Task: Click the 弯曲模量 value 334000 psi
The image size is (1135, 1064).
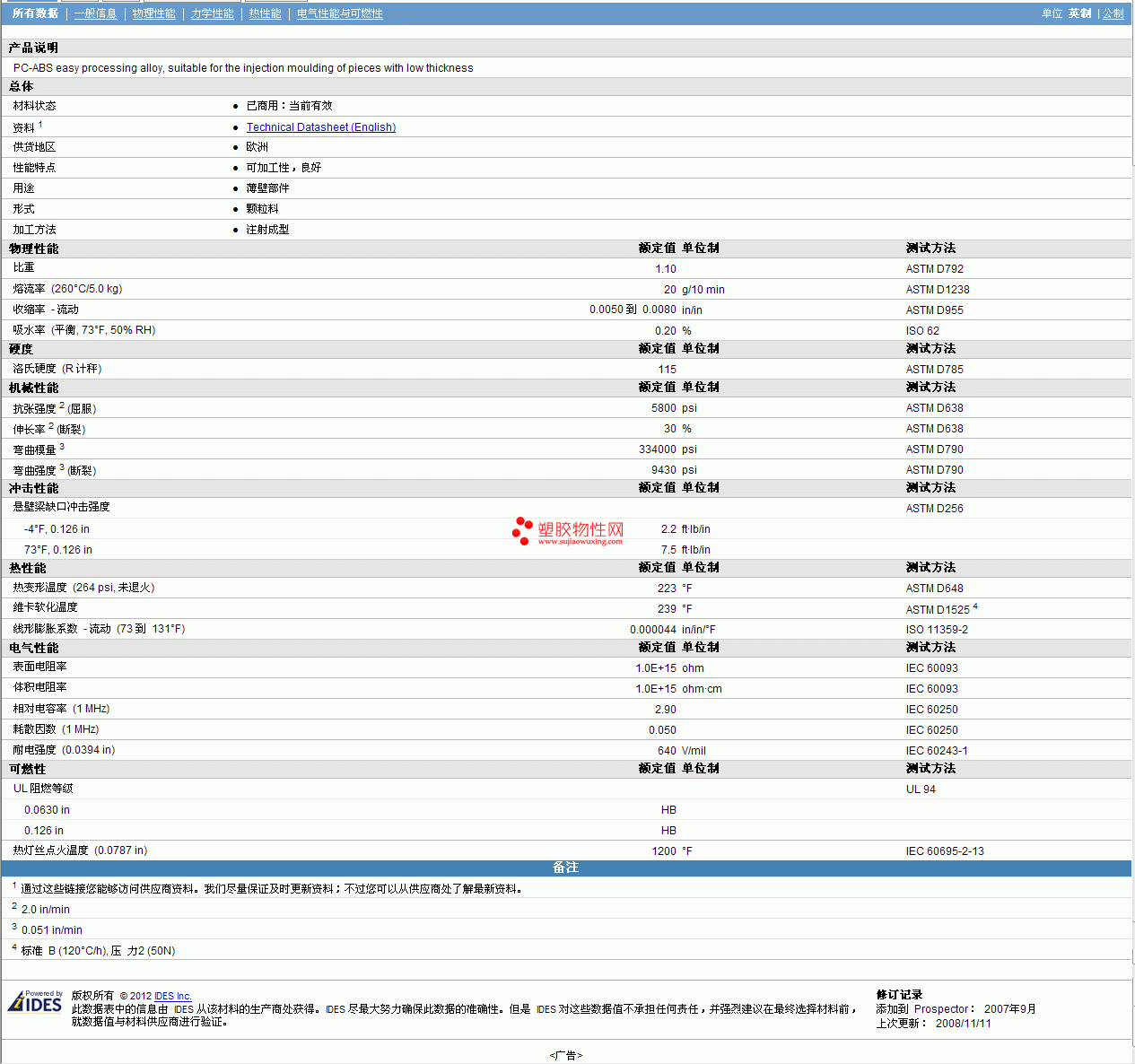Action: tap(668, 449)
